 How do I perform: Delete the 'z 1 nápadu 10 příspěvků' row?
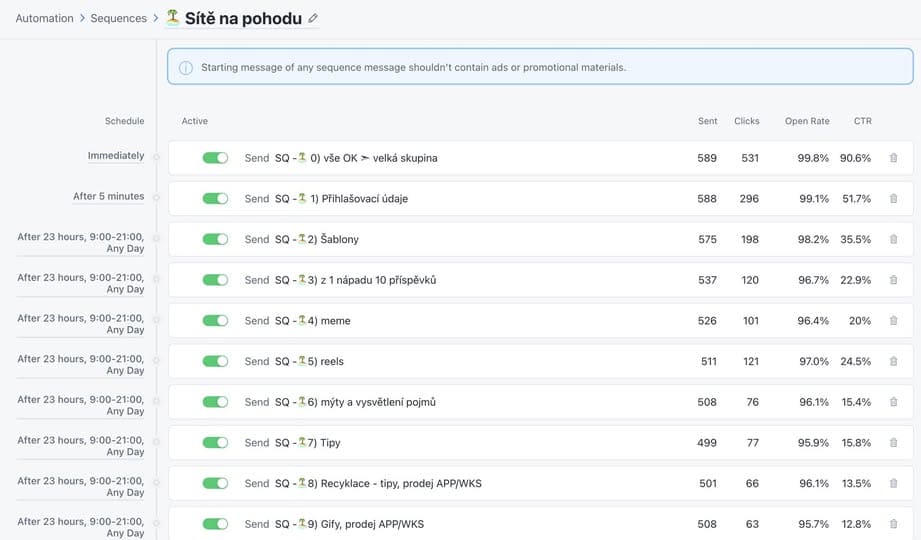click(893, 280)
